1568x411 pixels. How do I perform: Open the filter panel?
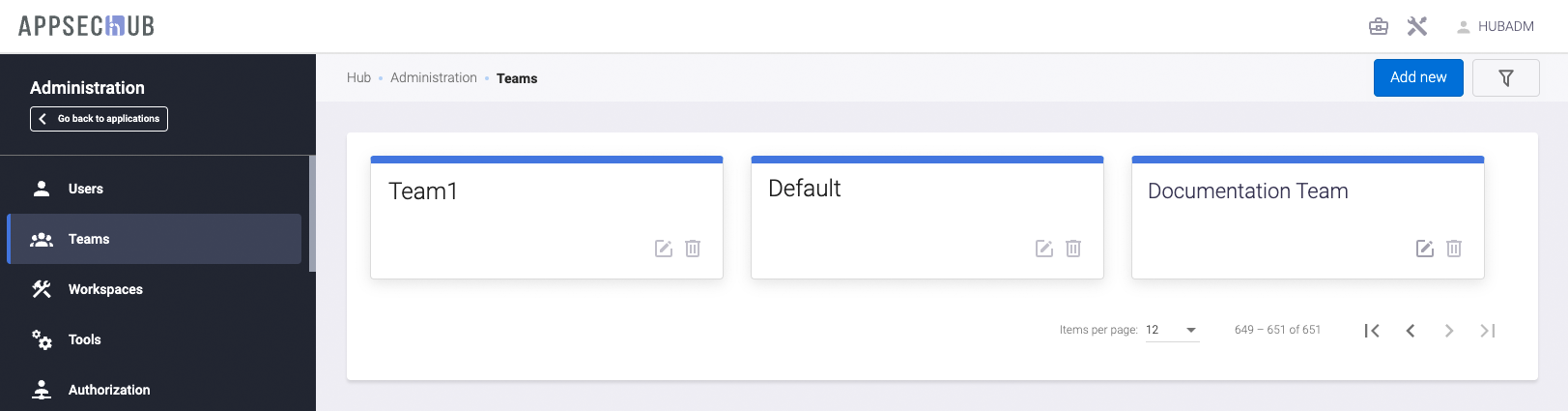(1505, 78)
